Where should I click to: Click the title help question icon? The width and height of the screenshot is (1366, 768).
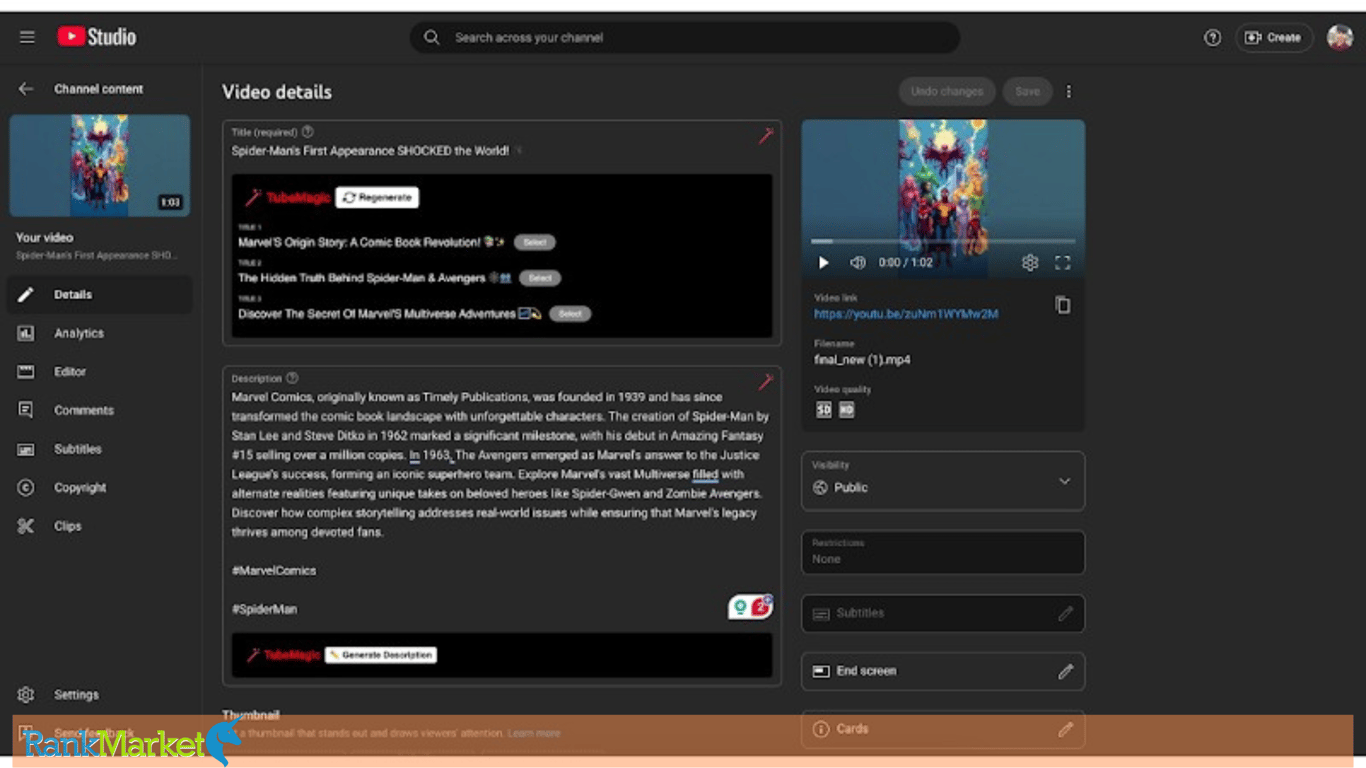(x=308, y=131)
